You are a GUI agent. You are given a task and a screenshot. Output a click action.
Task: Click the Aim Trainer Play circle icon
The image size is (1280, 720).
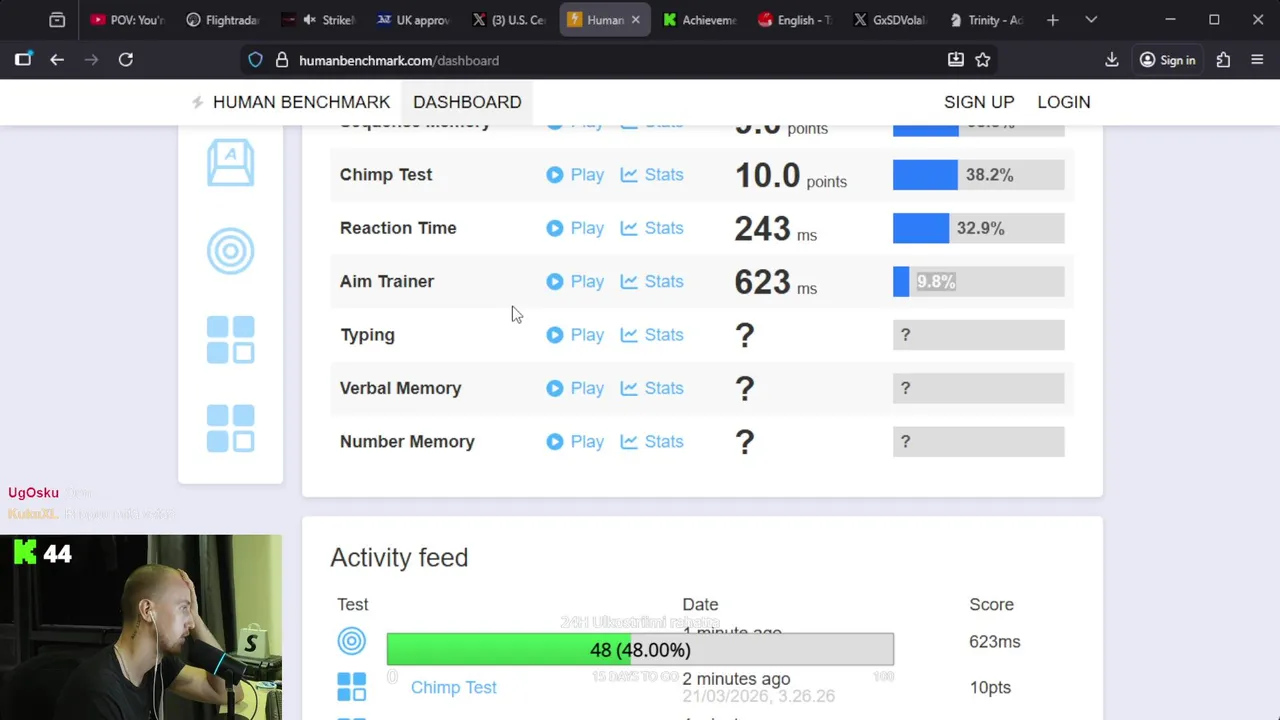click(x=555, y=281)
